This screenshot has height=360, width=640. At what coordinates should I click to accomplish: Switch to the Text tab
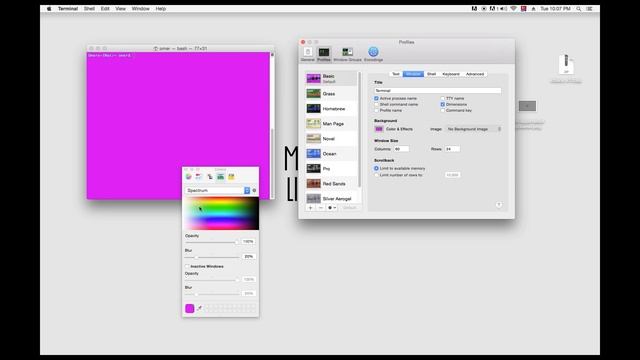point(396,74)
